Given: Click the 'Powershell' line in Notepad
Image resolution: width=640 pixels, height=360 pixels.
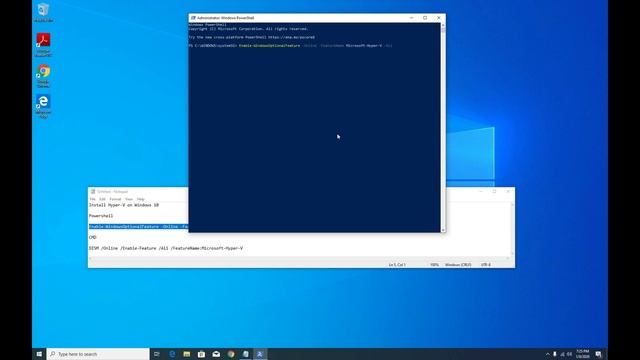Looking at the screenshot, I should pyautogui.click(x=101, y=216).
